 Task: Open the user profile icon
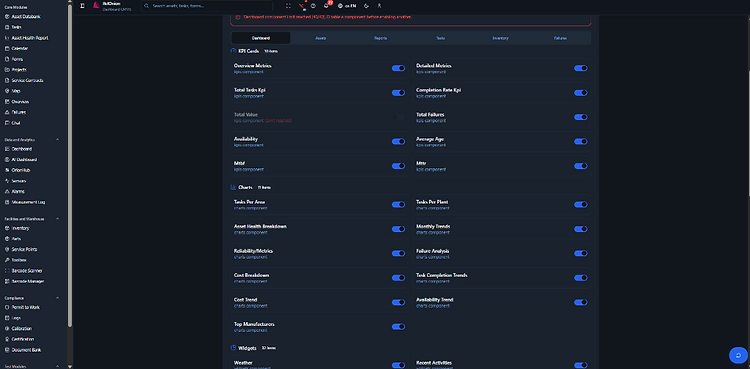(x=379, y=6)
